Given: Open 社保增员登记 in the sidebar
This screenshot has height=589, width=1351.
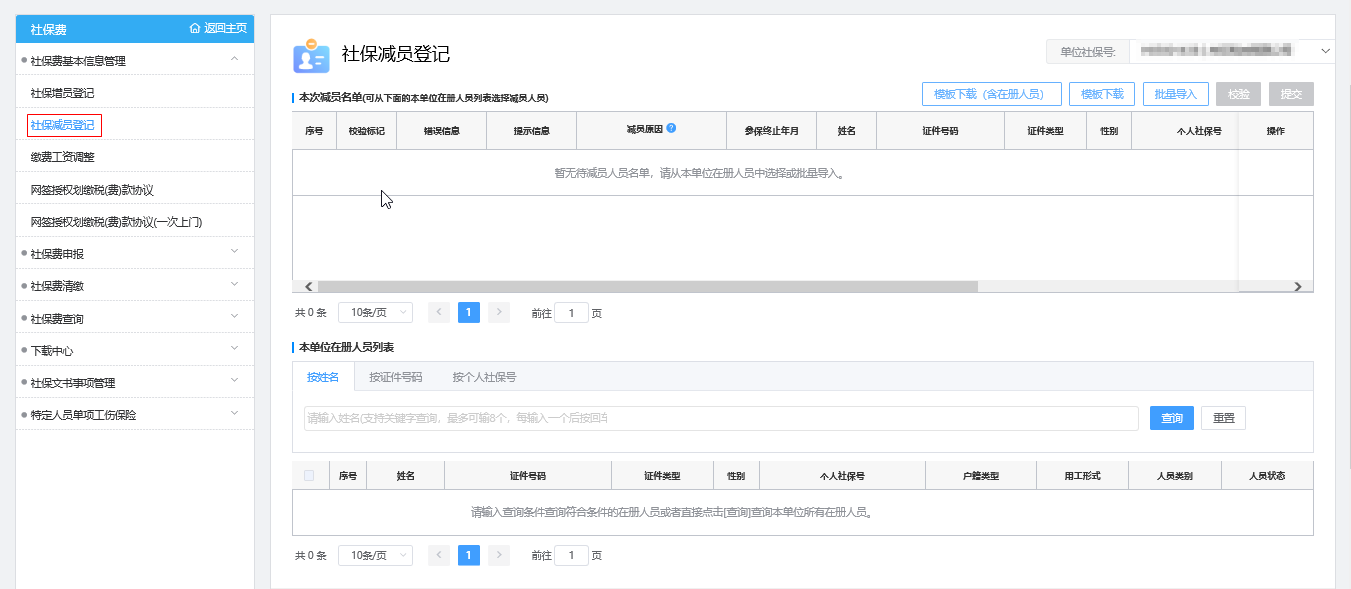Looking at the screenshot, I should [62, 93].
